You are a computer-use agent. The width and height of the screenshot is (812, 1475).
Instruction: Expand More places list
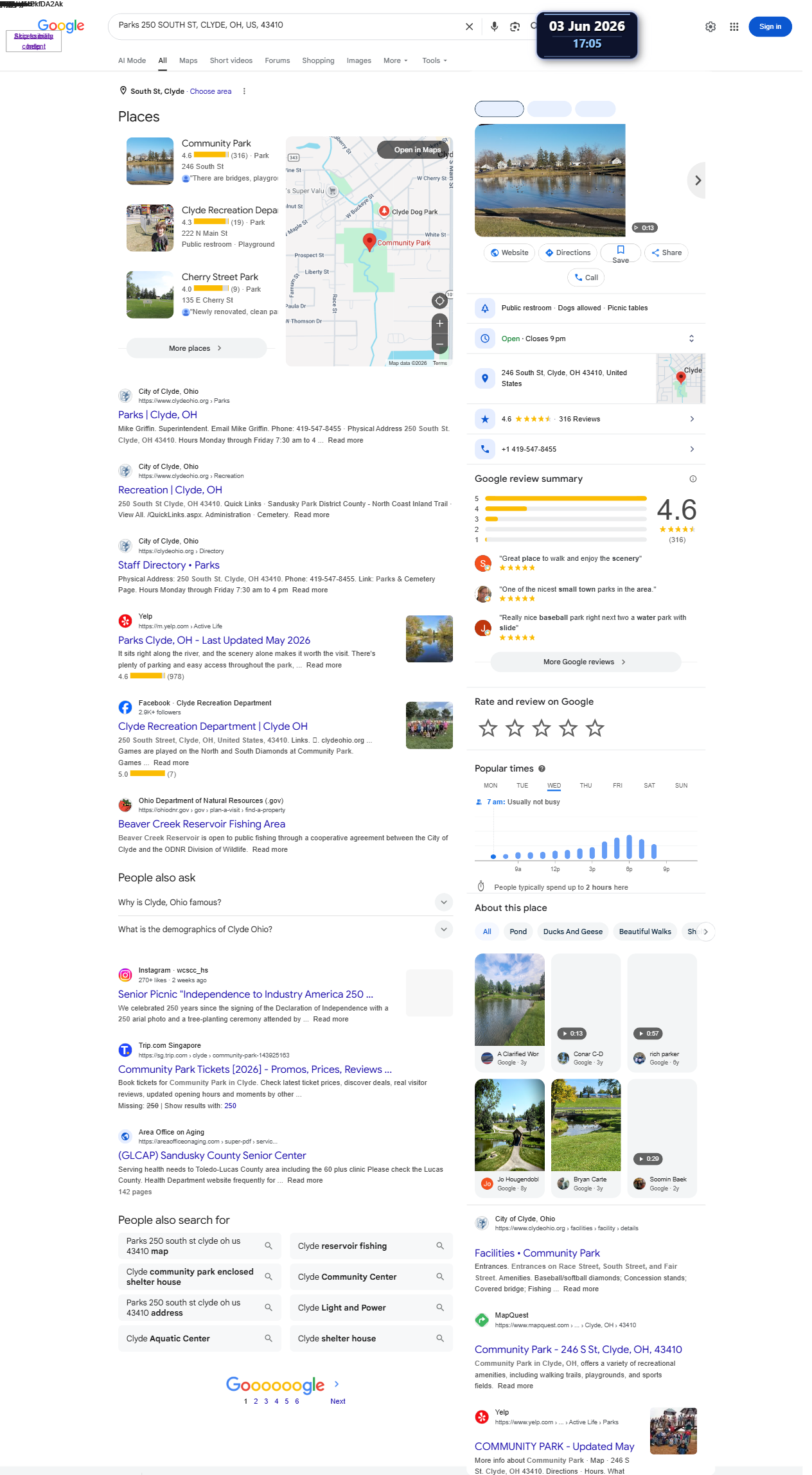[x=196, y=348]
